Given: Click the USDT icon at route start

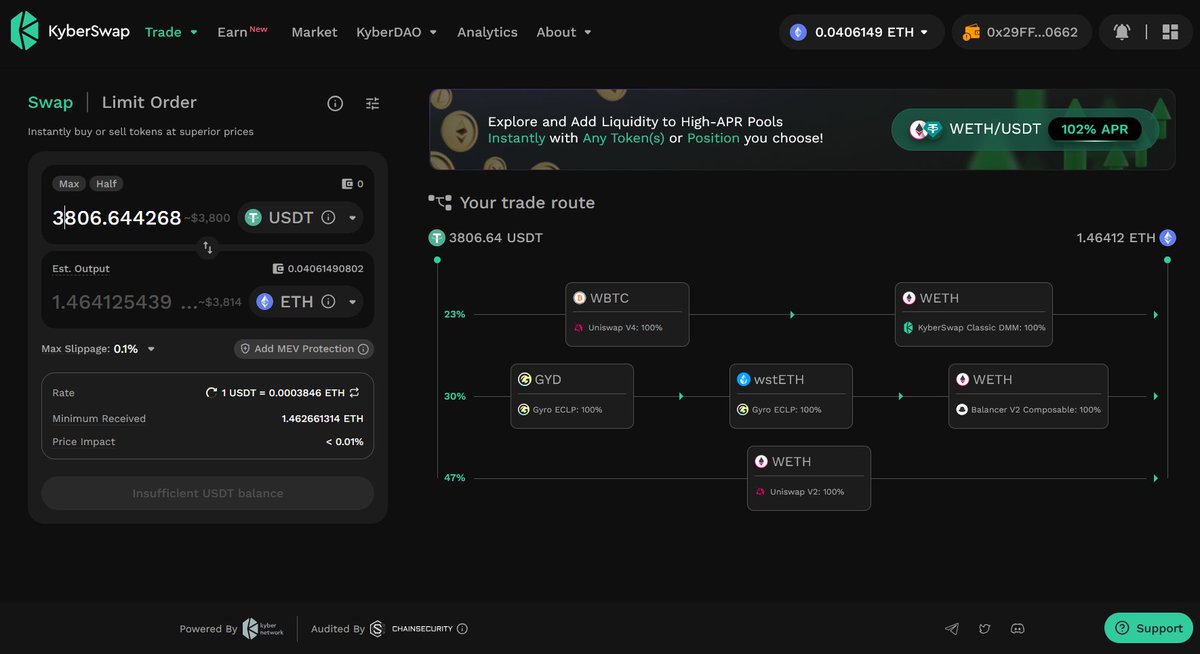Looking at the screenshot, I should coord(437,238).
